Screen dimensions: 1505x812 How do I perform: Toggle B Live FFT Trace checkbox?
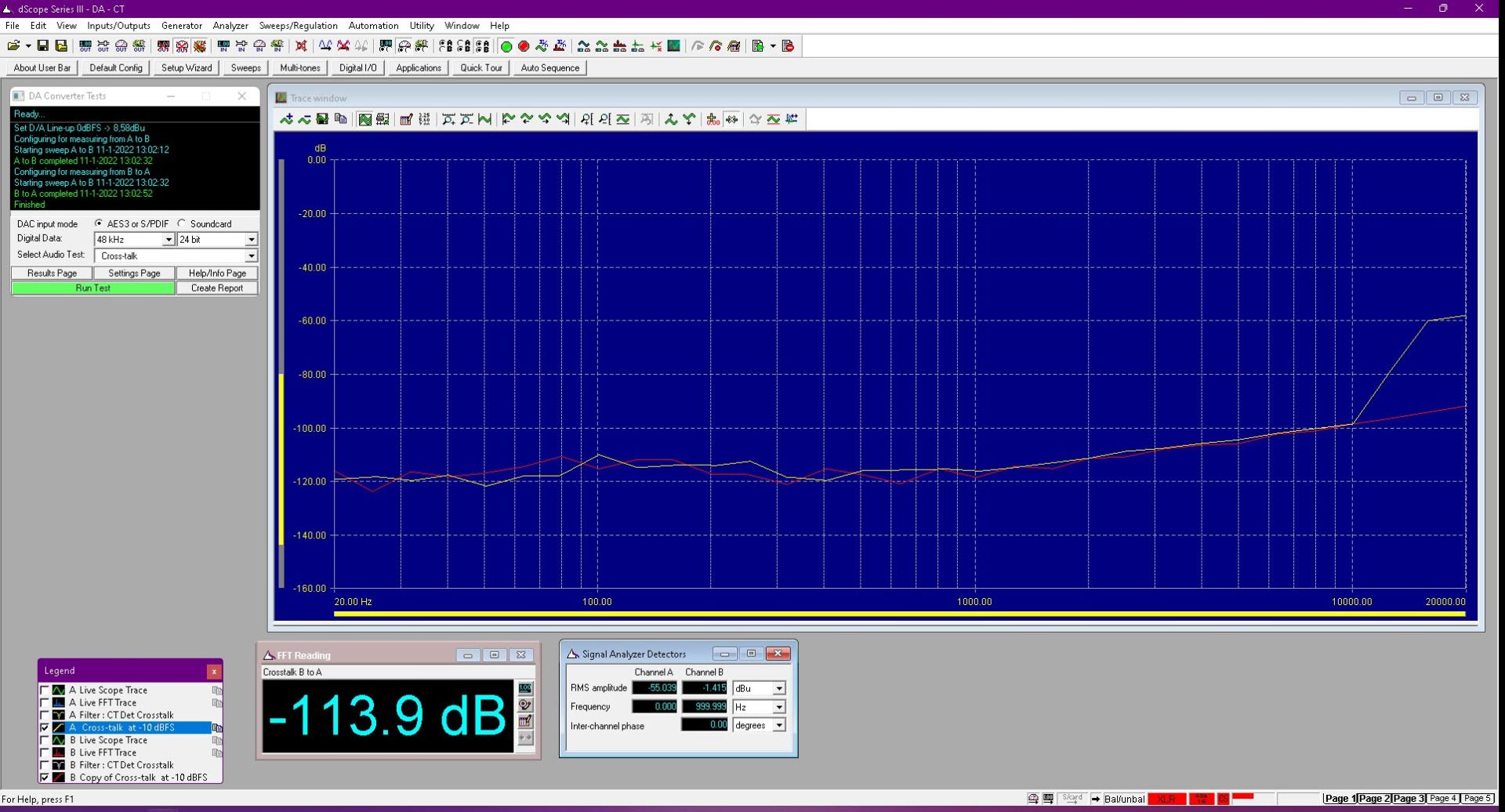tap(45, 753)
